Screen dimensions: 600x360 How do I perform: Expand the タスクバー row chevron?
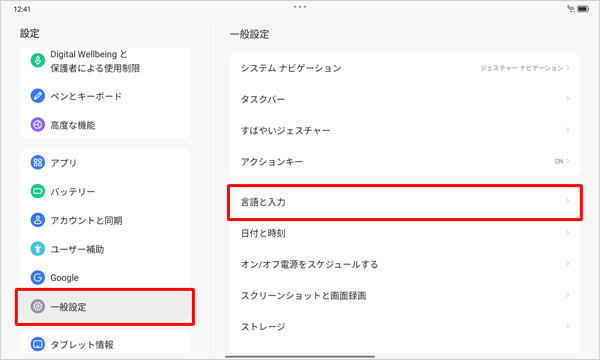click(x=567, y=99)
